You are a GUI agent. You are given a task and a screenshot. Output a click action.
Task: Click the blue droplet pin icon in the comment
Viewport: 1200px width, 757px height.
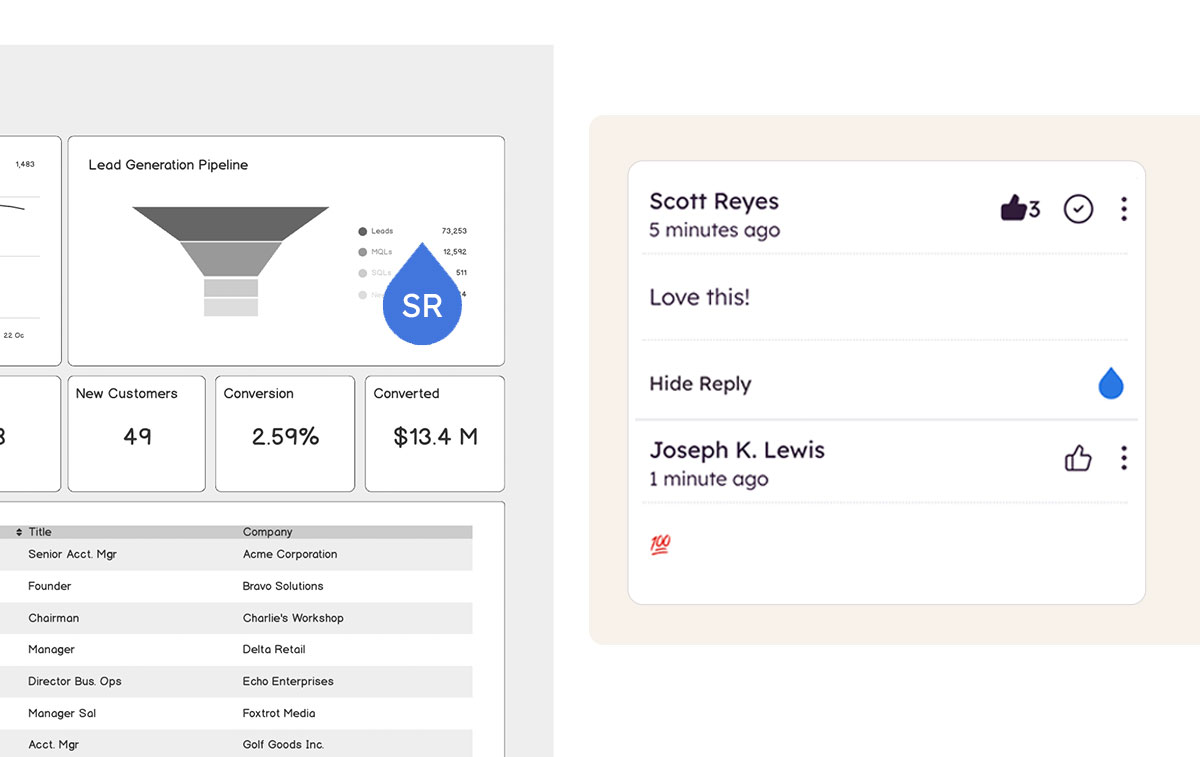click(x=1111, y=384)
